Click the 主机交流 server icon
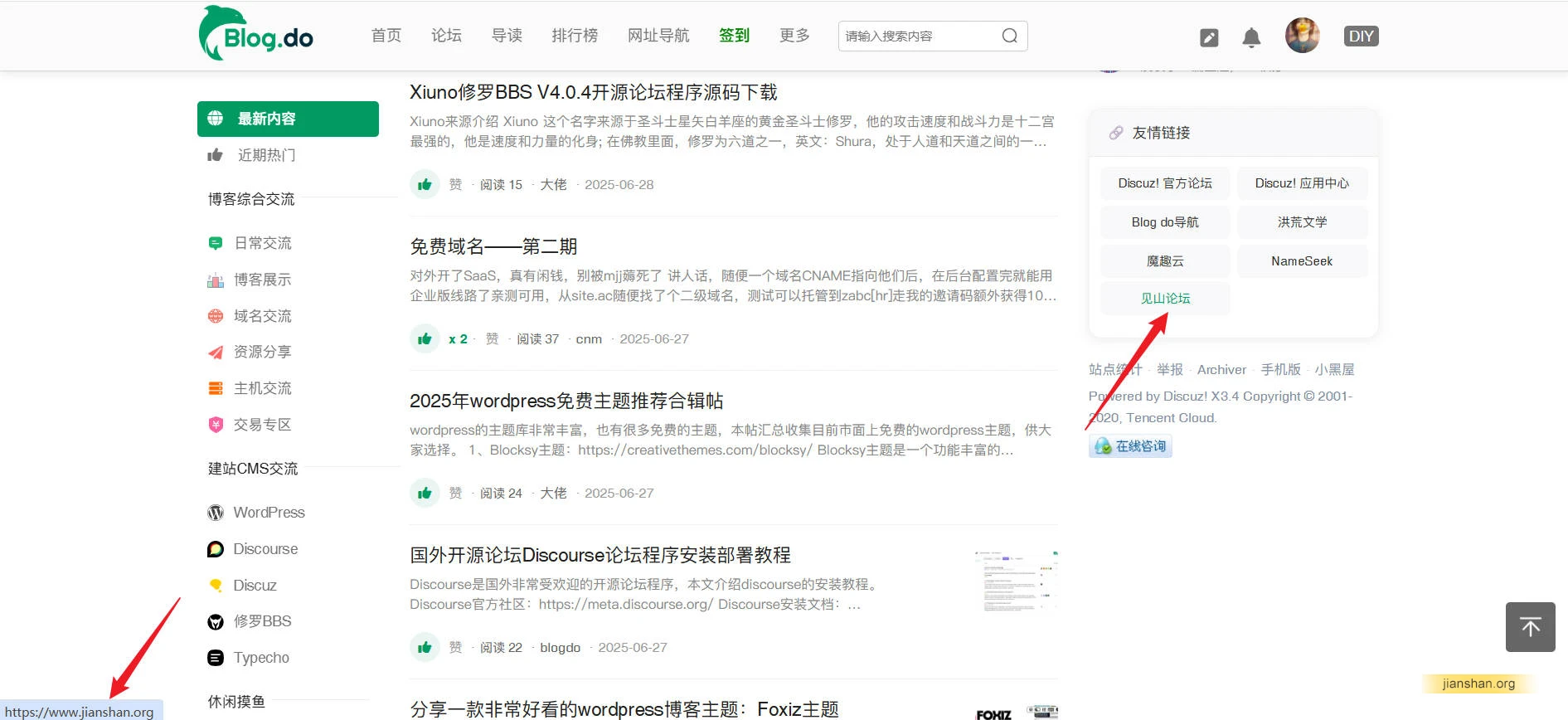The width and height of the screenshot is (1568, 720). 216,388
